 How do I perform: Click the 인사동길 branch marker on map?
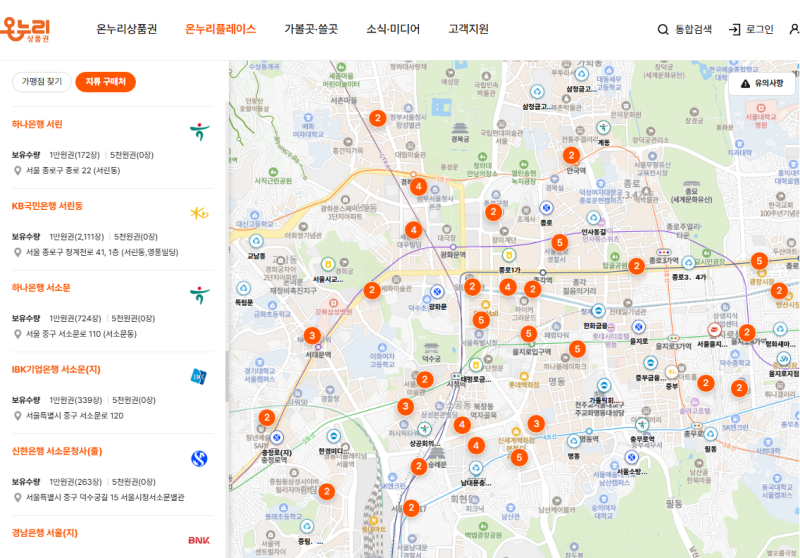click(x=593, y=218)
